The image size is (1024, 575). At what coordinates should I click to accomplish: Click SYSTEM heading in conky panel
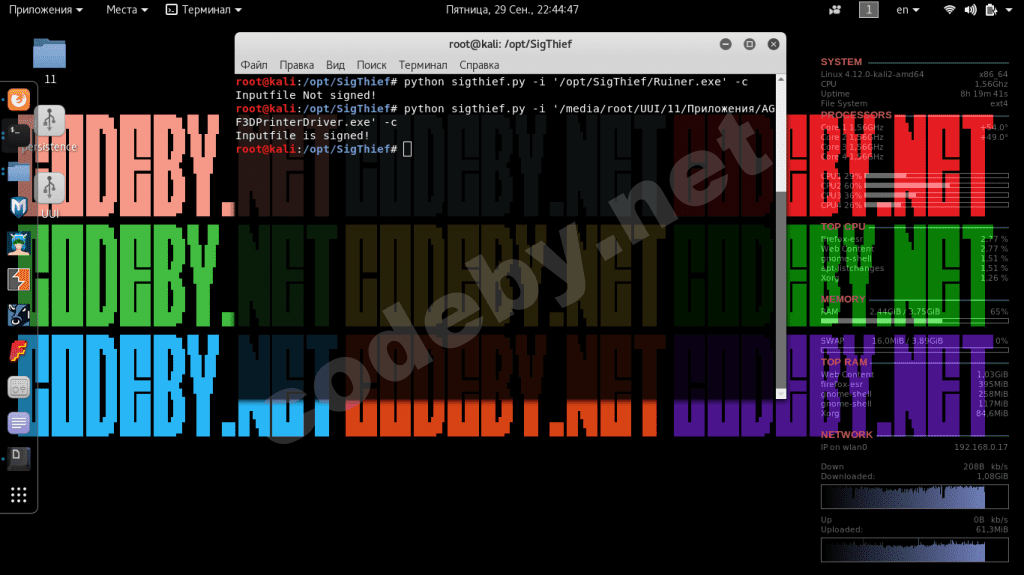coord(841,61)
